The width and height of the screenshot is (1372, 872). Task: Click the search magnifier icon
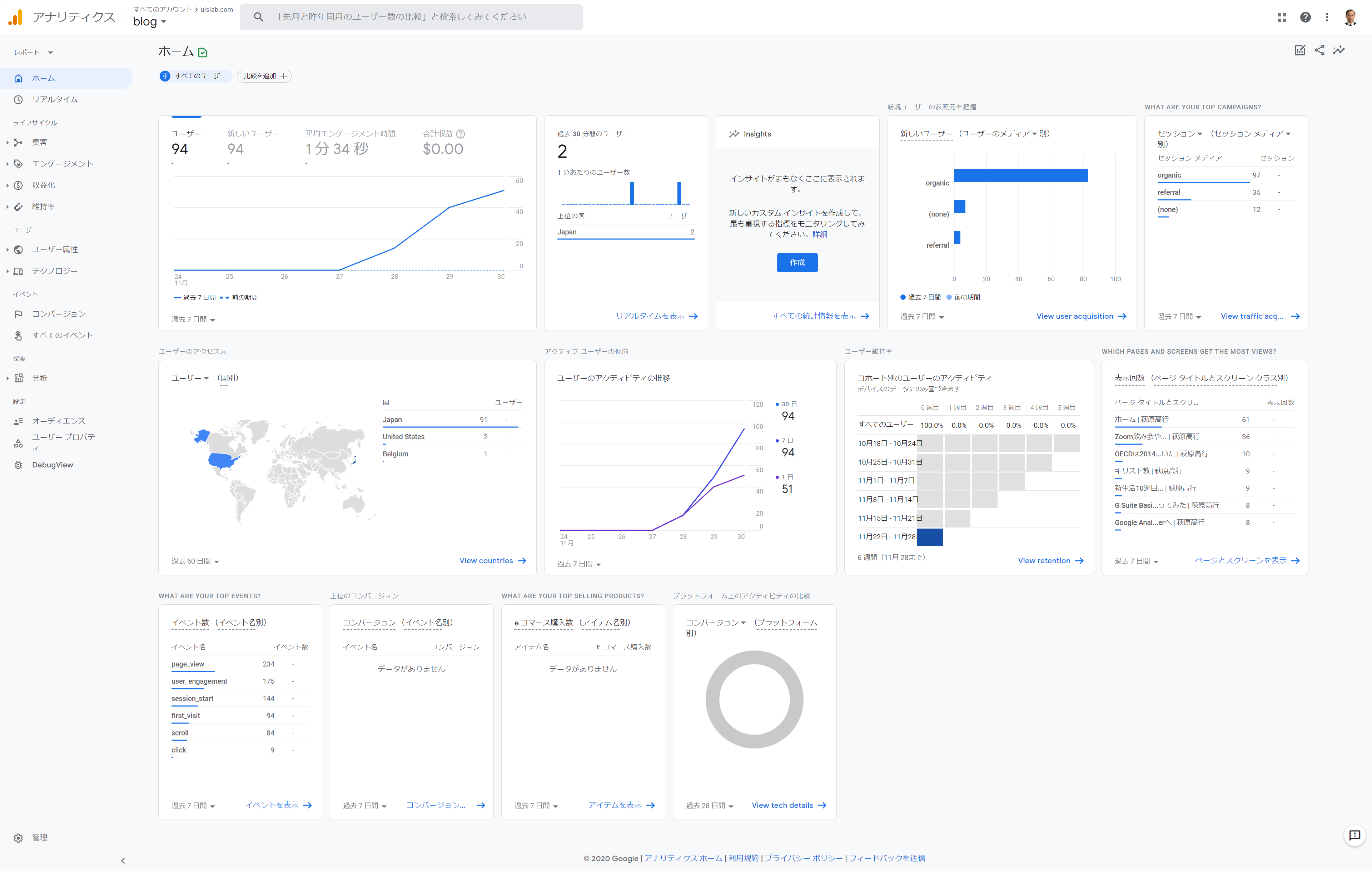[x=258, y=17]
